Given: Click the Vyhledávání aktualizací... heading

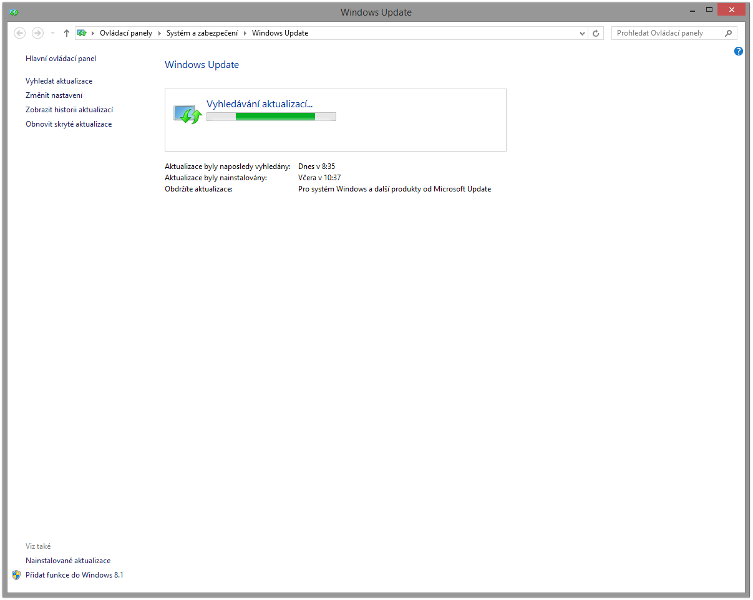Looking at the screenshot, I should pyautogui.click(x=259, y=104).
